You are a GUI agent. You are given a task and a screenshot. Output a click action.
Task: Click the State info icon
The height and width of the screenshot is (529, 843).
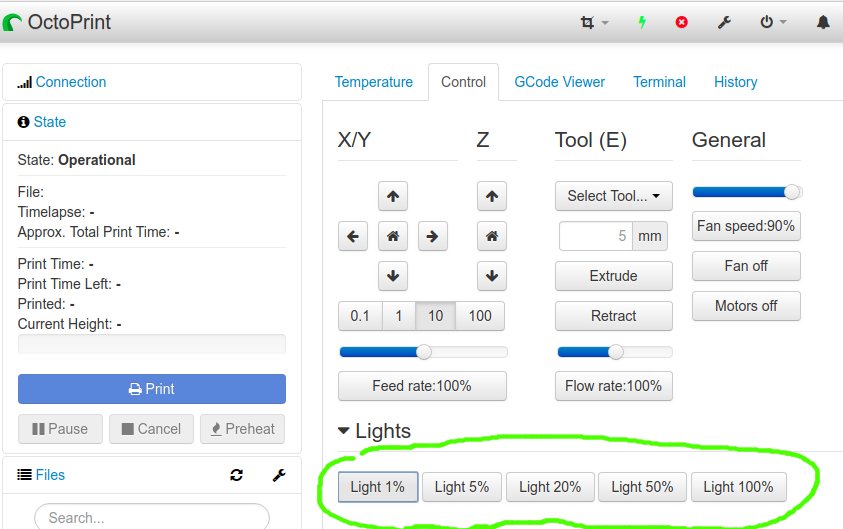click(23, 122)
